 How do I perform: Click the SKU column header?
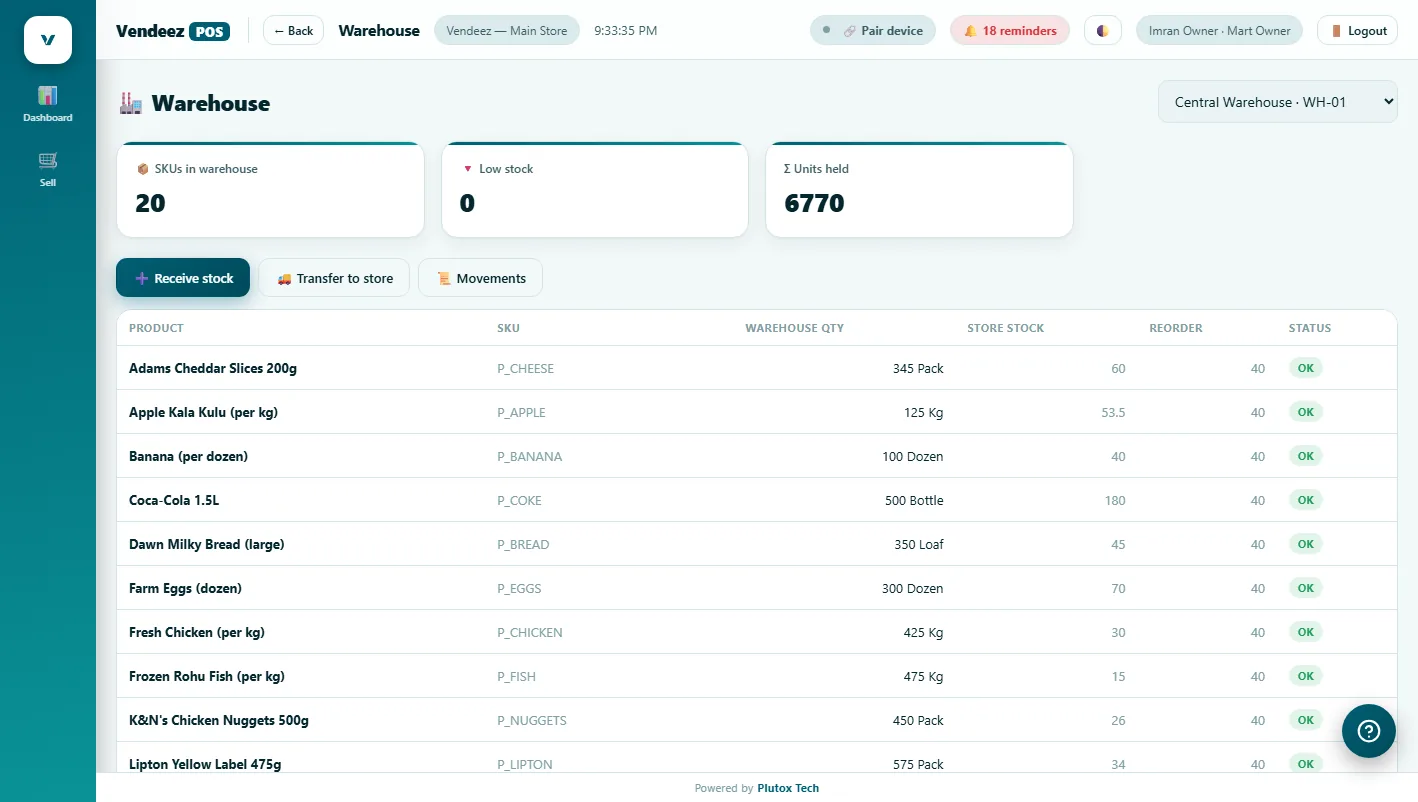click(x=508, y=328)
